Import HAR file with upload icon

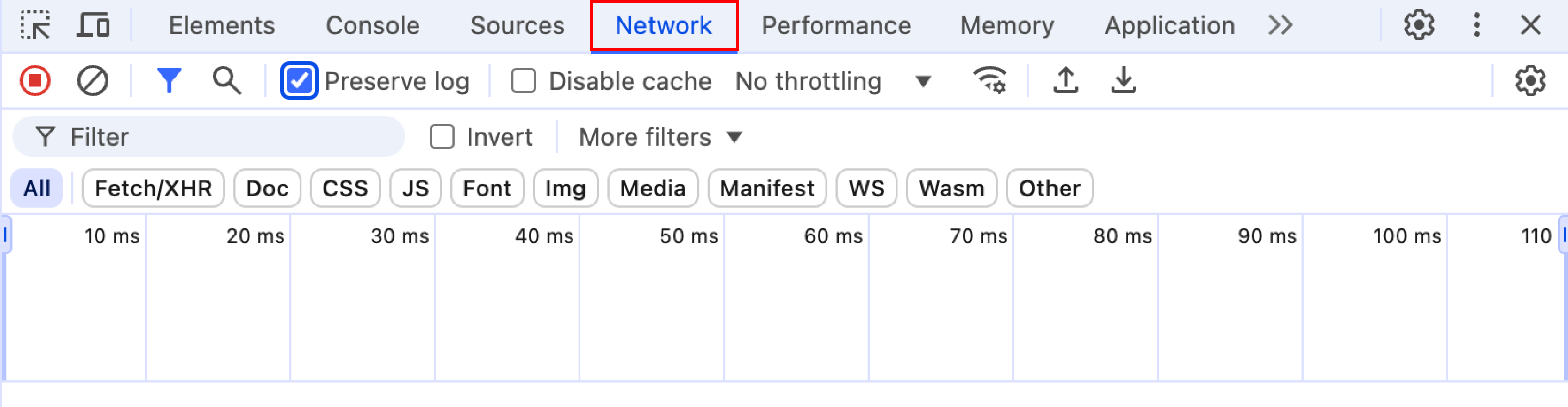point(1065,80)
